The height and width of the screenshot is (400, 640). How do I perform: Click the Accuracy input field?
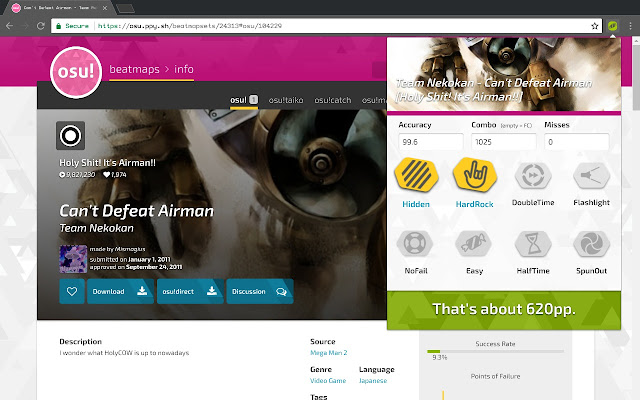431,142
